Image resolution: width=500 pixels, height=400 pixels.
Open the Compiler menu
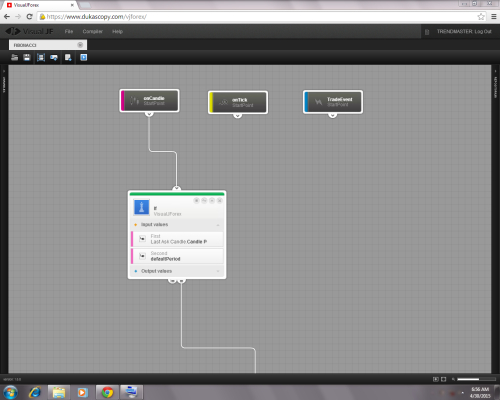coord(92,31)
